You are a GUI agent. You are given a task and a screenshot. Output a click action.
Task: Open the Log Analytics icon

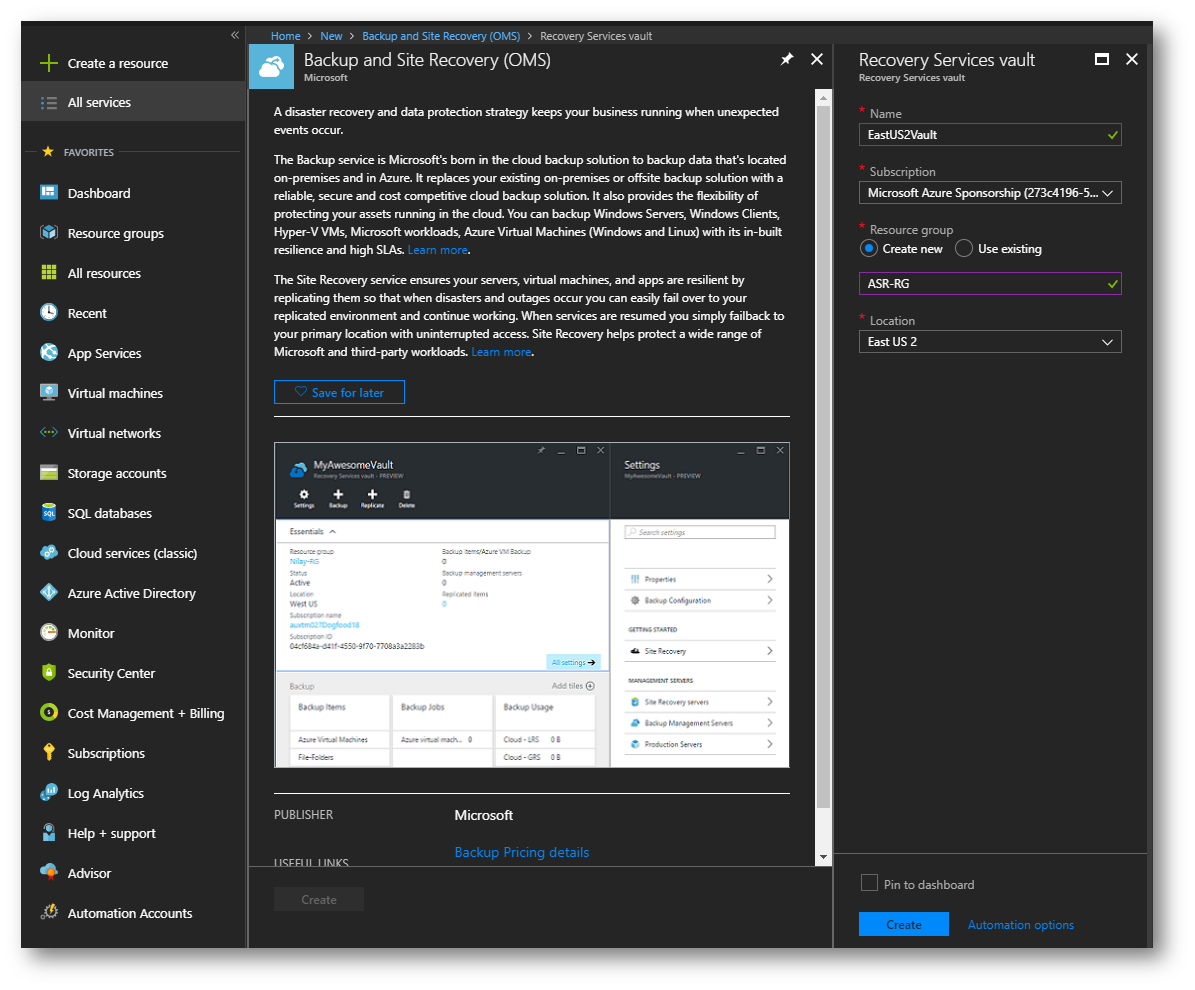[x=49, y=793]
